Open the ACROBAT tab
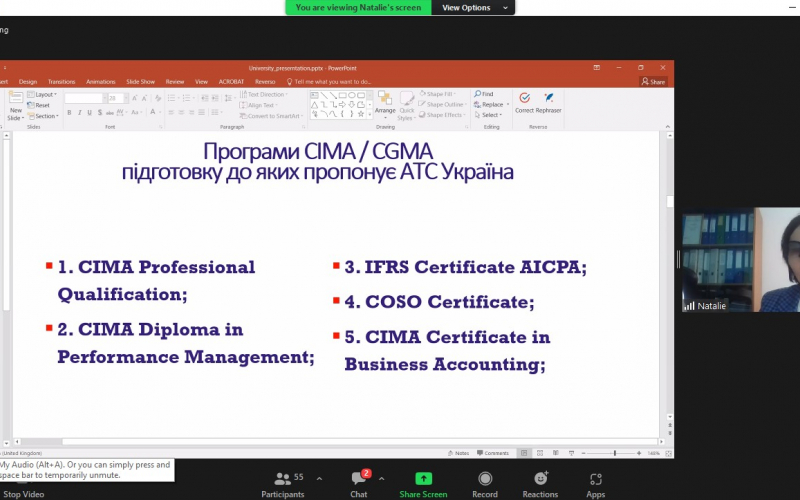The image size is (800, 500). coord(231,82)
